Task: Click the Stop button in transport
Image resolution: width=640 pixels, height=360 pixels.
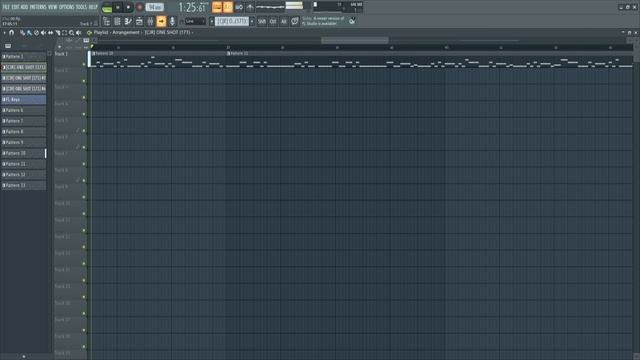Action: [128, 7]
